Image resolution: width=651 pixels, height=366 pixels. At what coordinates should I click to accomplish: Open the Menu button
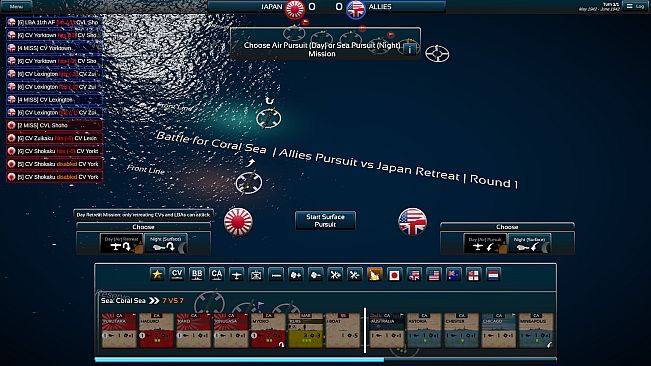(16, 6)
